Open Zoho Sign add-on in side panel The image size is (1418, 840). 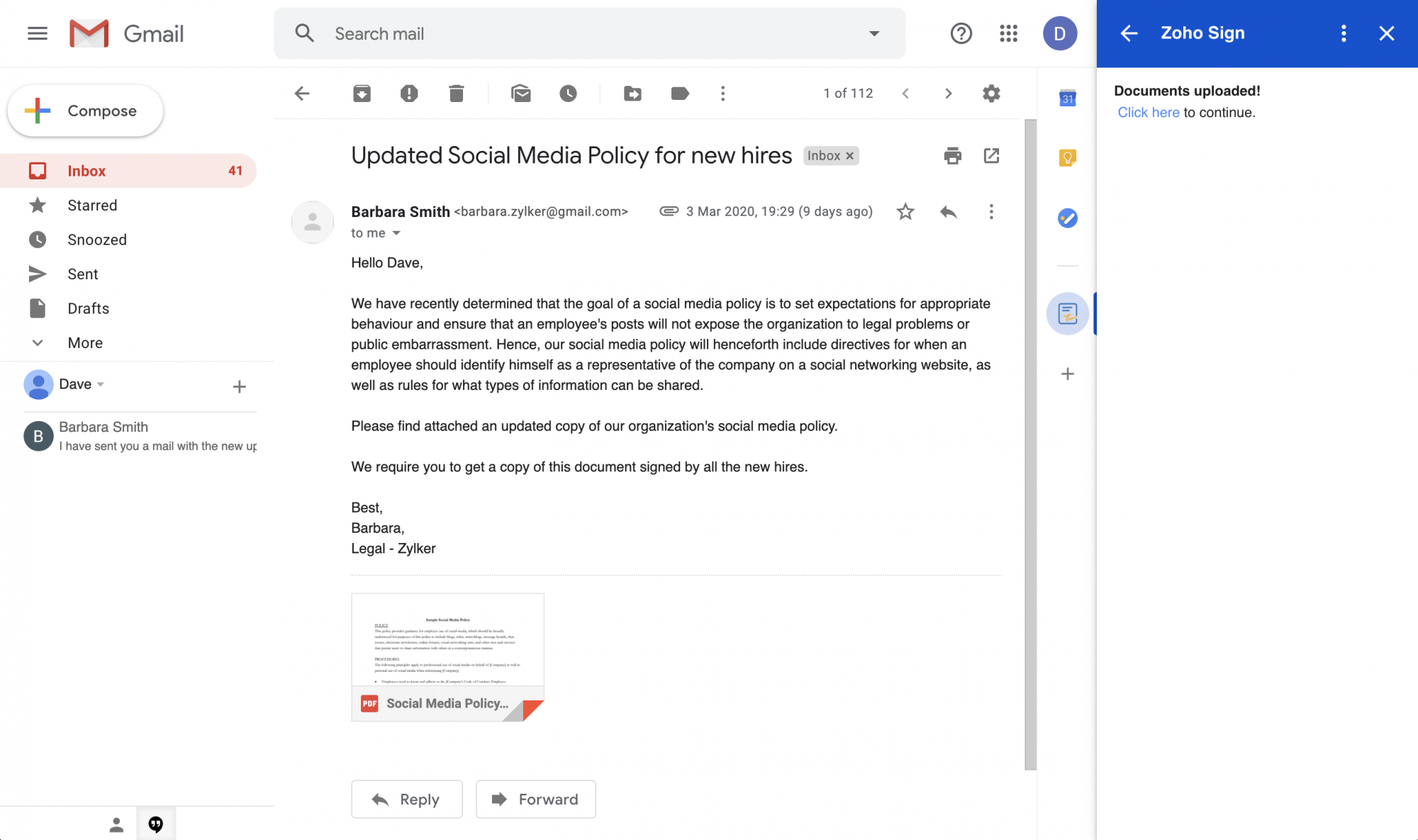(x=1067, y=313)
